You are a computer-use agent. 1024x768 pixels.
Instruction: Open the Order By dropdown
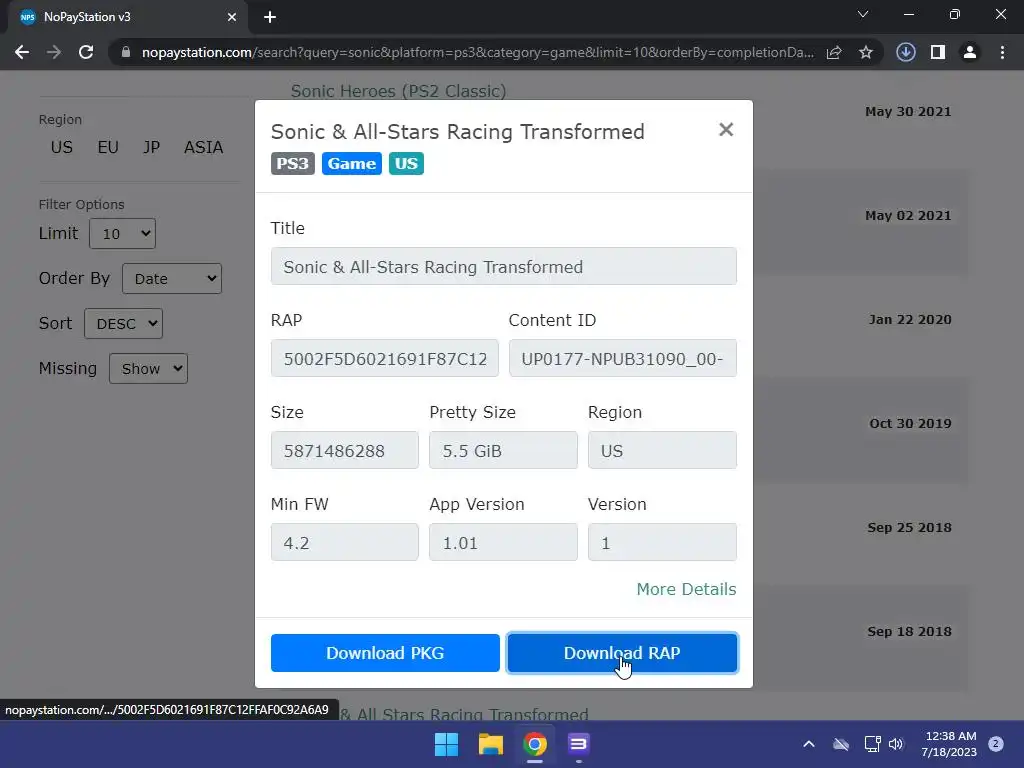[172, 278]
